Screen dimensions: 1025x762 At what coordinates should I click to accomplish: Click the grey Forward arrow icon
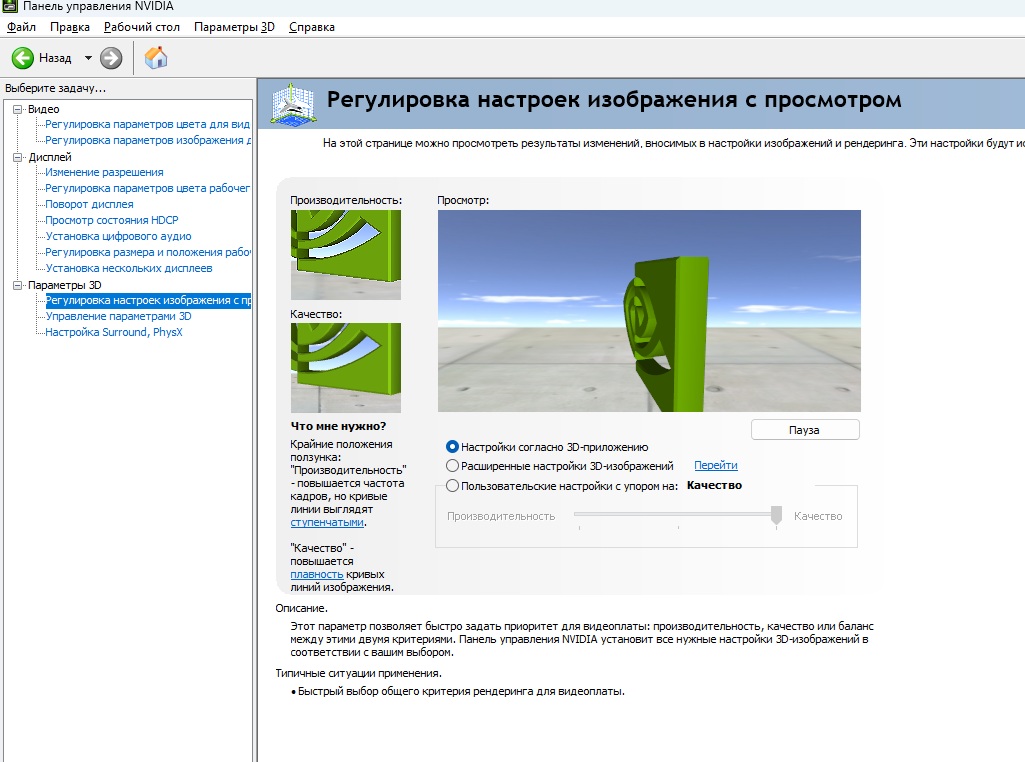(111, 58)
